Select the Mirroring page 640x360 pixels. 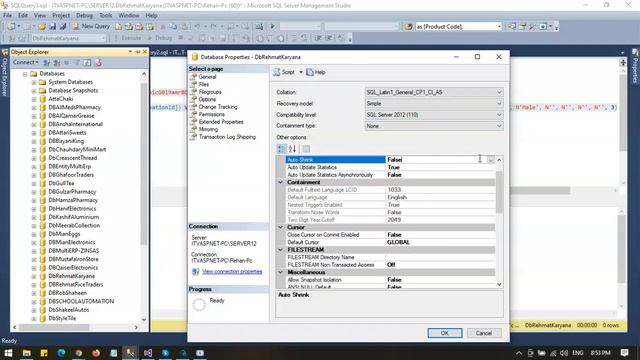pos(208,129)
